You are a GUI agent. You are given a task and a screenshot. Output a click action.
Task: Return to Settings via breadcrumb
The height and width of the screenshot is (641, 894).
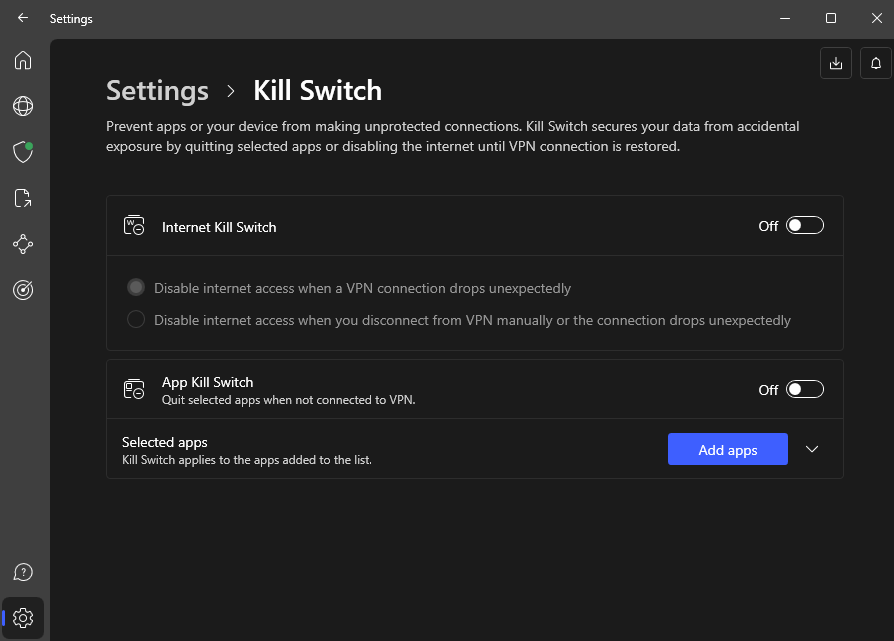point(157,91)
